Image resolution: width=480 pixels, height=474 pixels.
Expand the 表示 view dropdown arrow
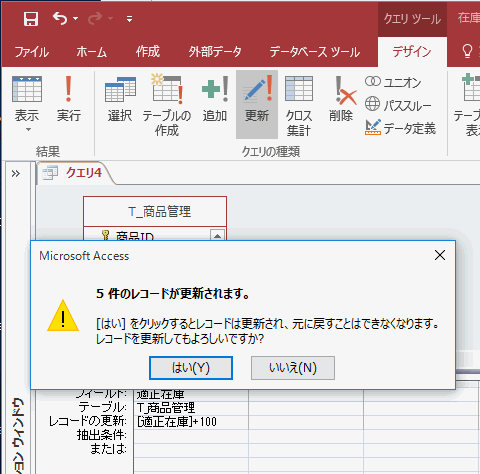(x=28, y=129)
